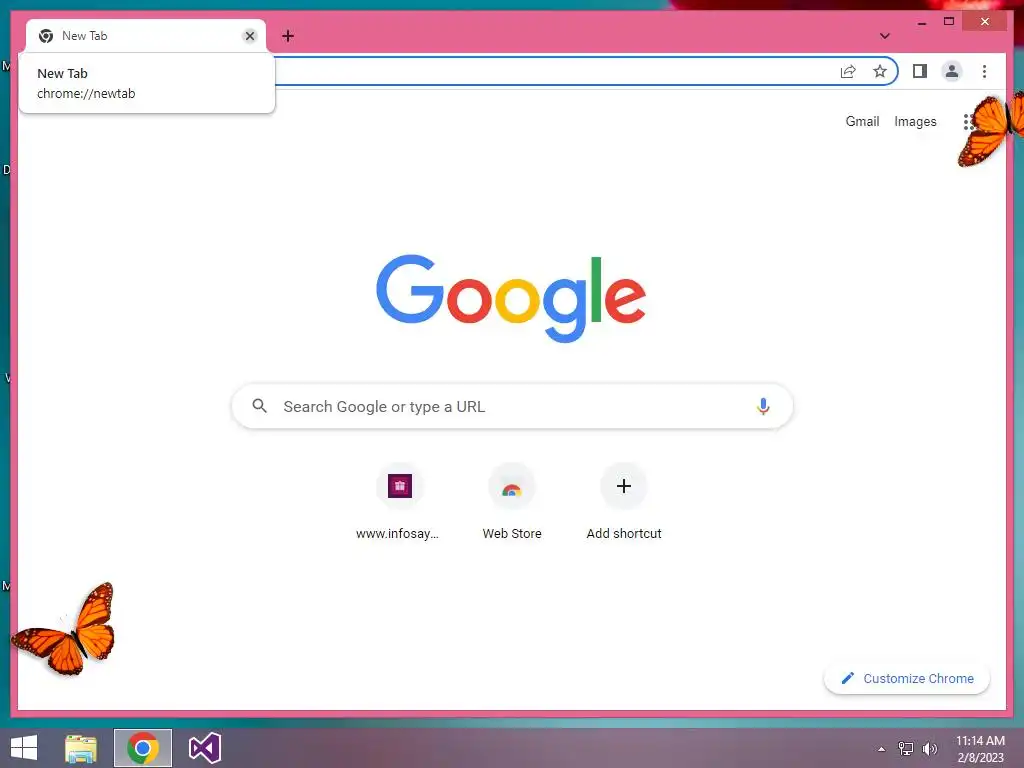Show hidden system tray icons
1024x768 pixels.
881,749
